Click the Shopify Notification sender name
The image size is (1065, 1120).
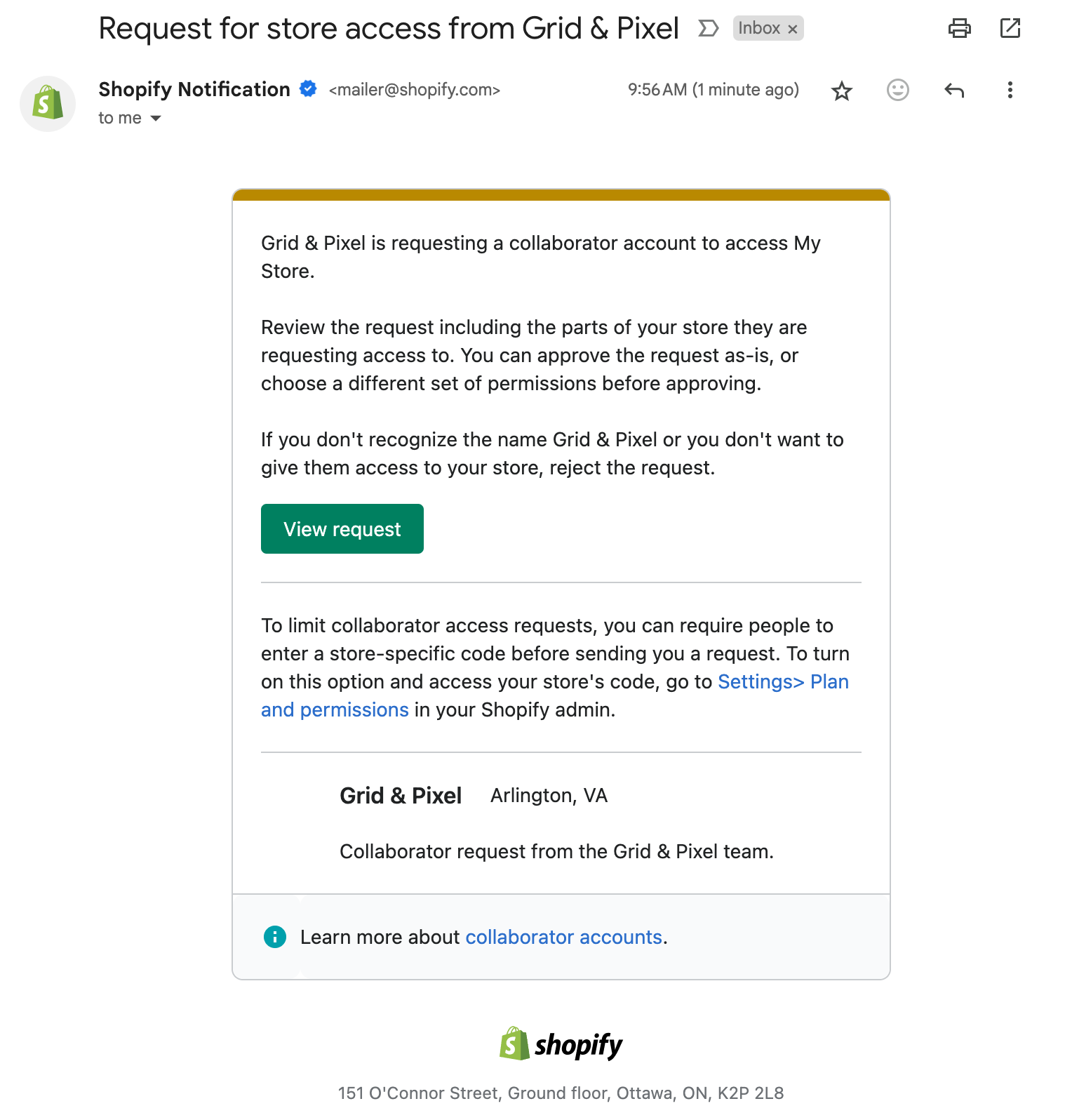tap(194, 89)
